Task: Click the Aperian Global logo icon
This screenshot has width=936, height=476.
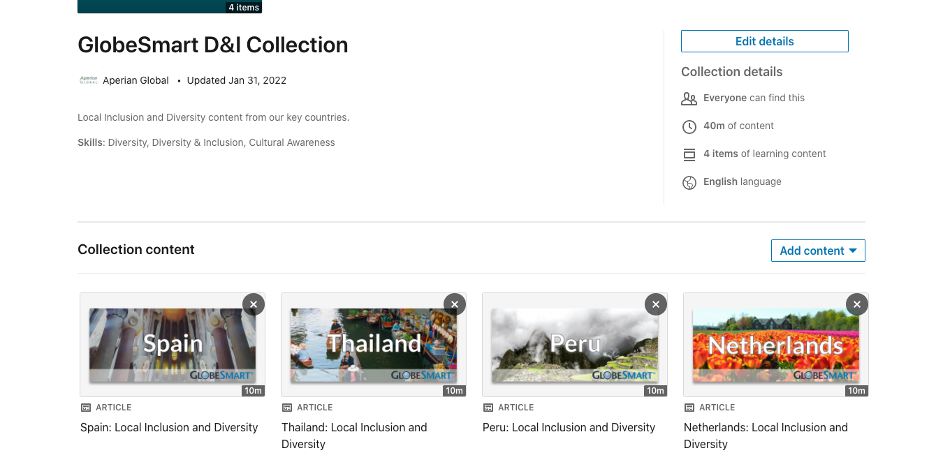Action: click(x=88, y=80)
